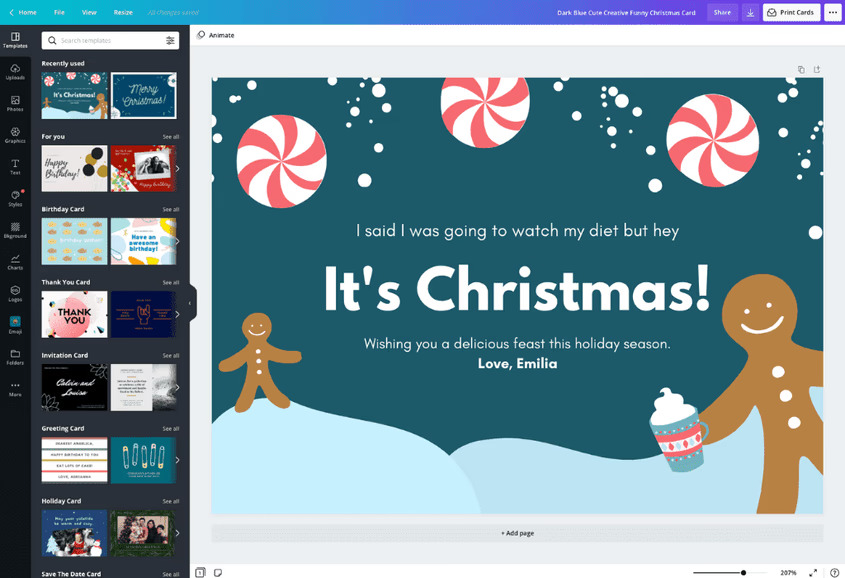Click See all next to Thank You Card

tap(171, 282)
